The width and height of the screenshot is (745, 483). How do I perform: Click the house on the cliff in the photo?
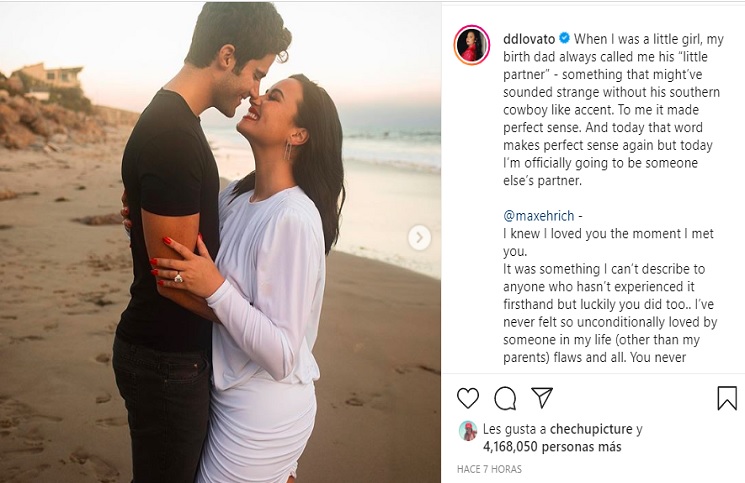48,76
